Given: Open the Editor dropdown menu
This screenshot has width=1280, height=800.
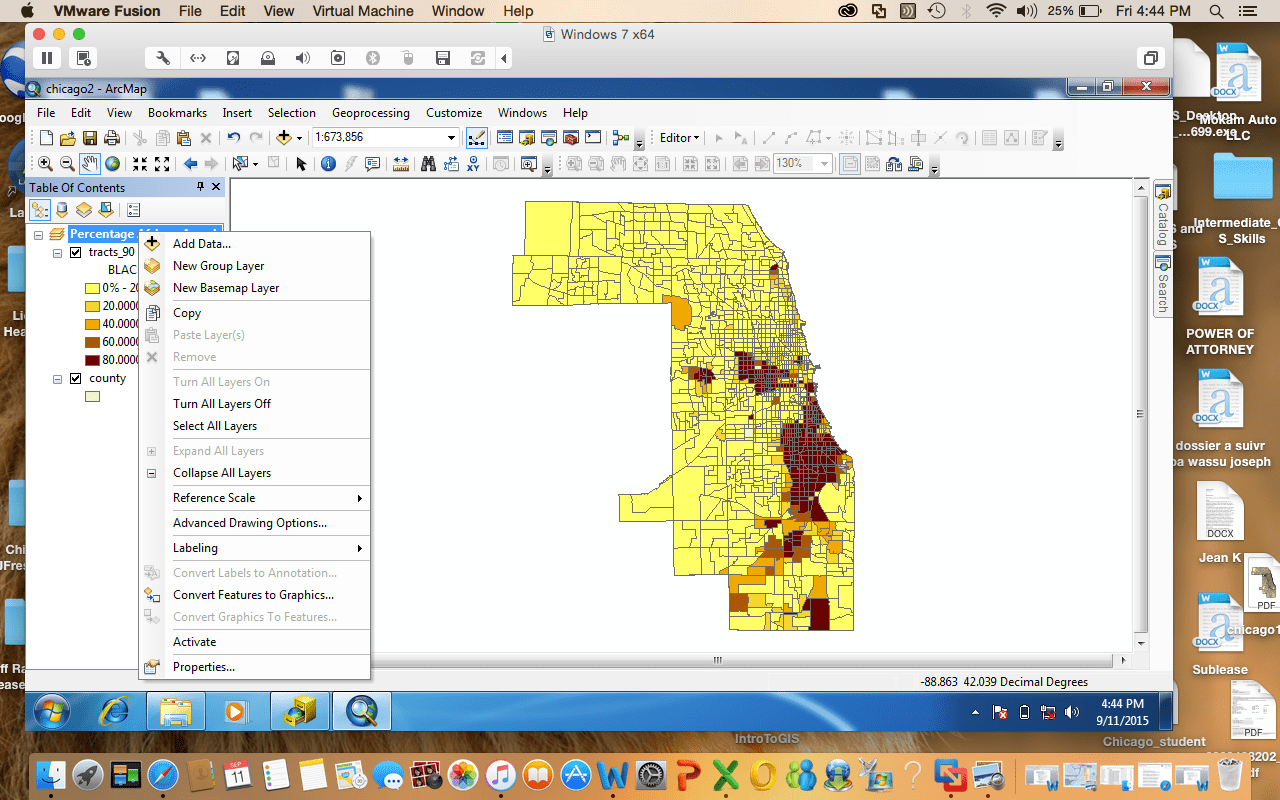Looking at the screenshot, I should coord(680,138).
